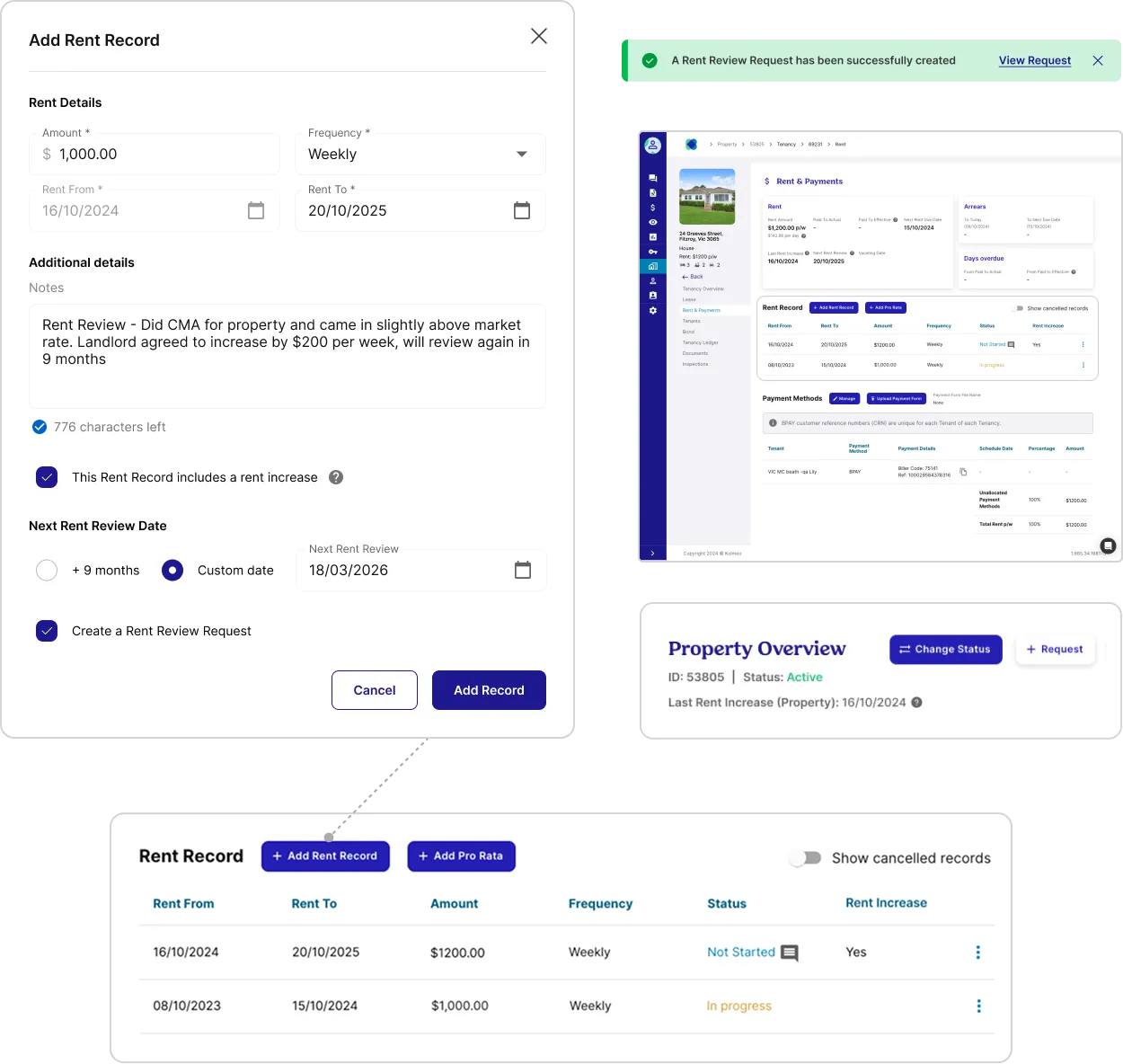Open the chat support bubble icon

tap(1109, 545)
